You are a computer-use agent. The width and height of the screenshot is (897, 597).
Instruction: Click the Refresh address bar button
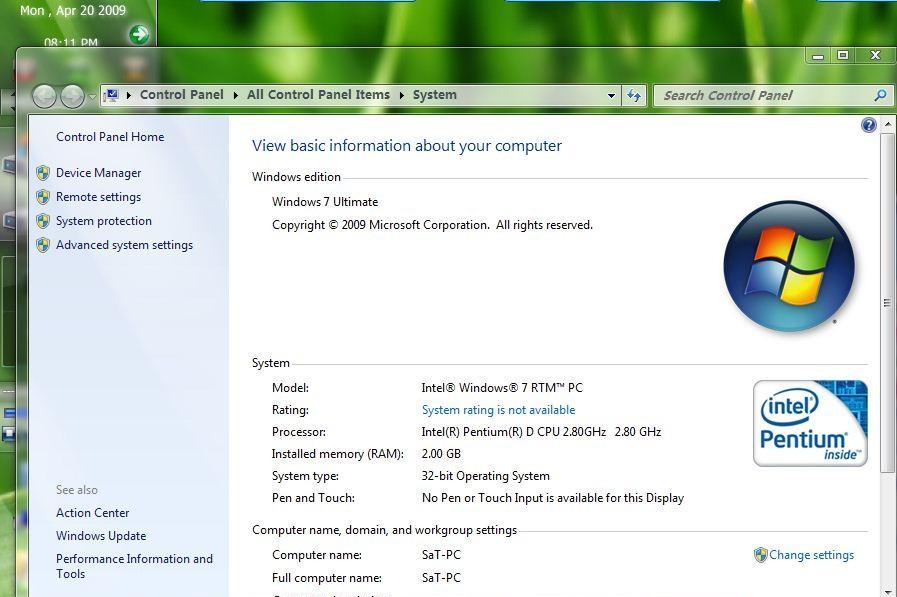point(634,95)
